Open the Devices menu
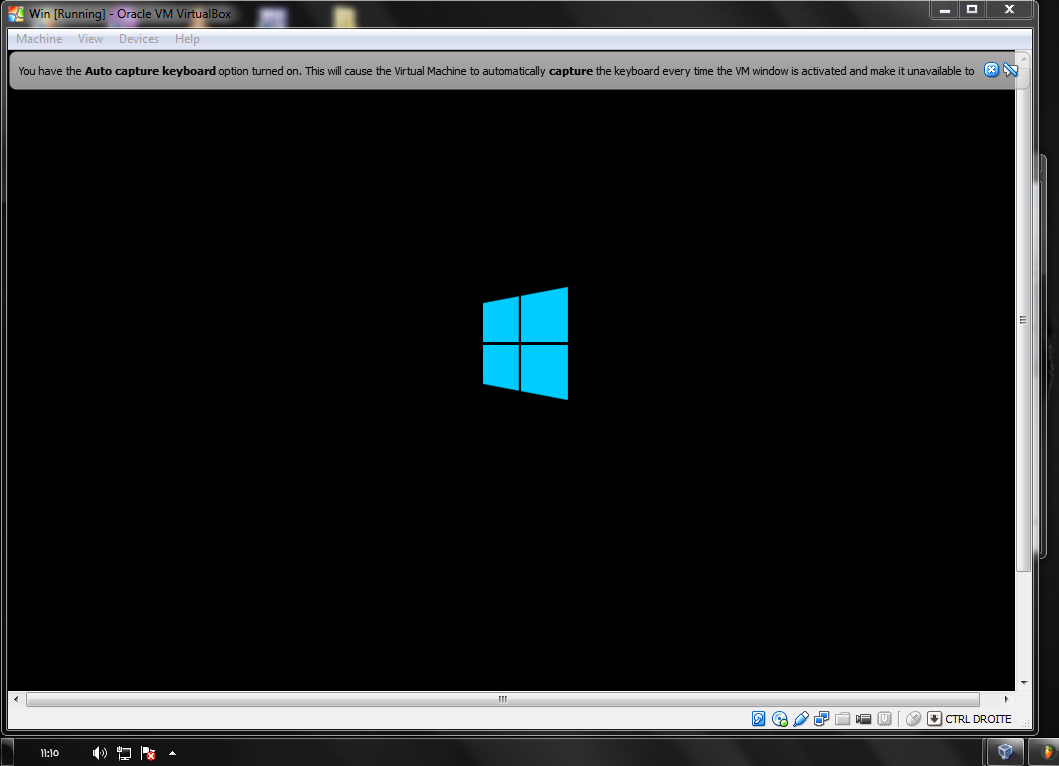Viewport: 1059px width, 766px height. [x=139, y=39]
